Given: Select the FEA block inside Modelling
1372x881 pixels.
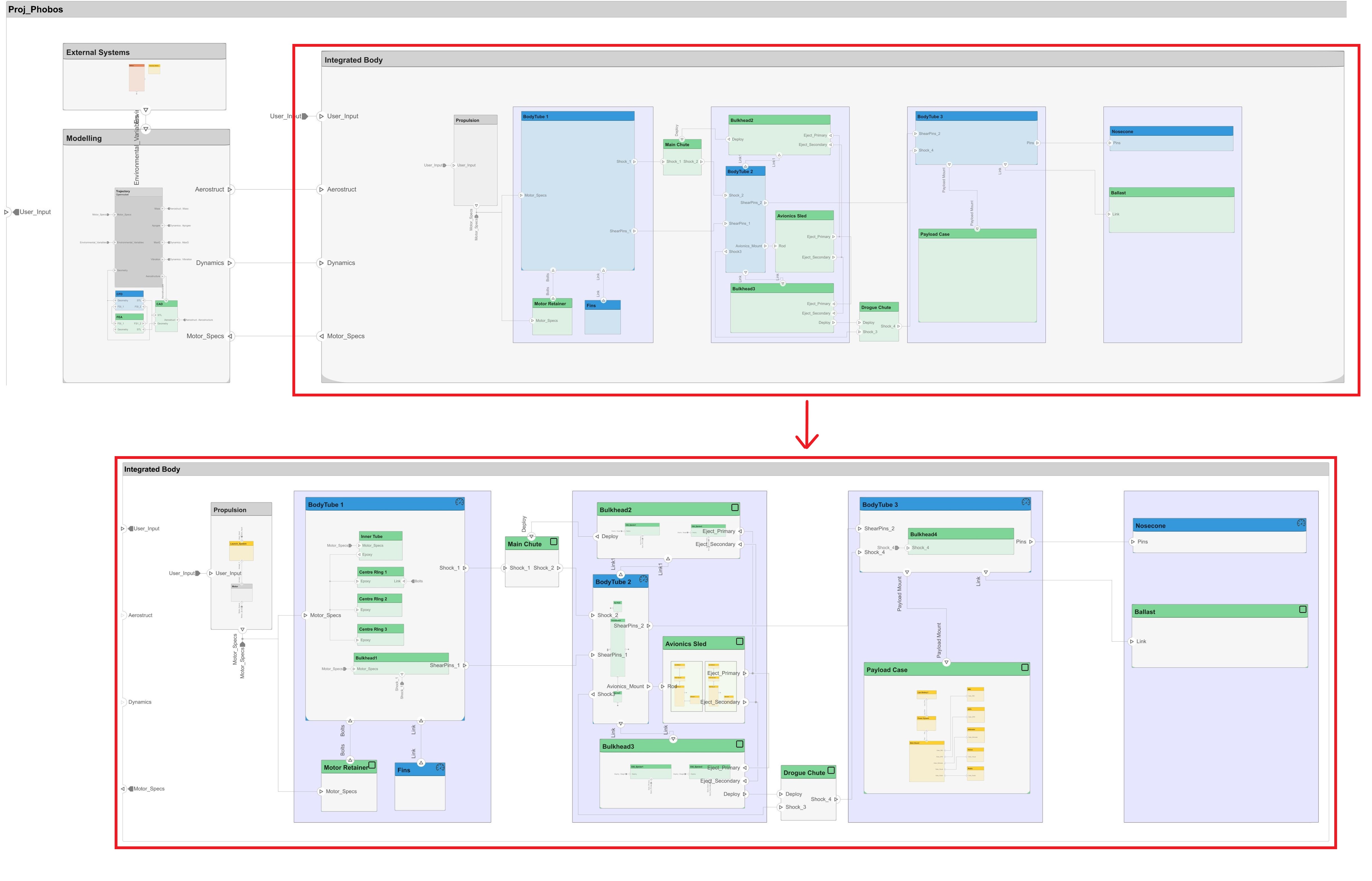Looking at the screenshot, I should click(129, 323).
